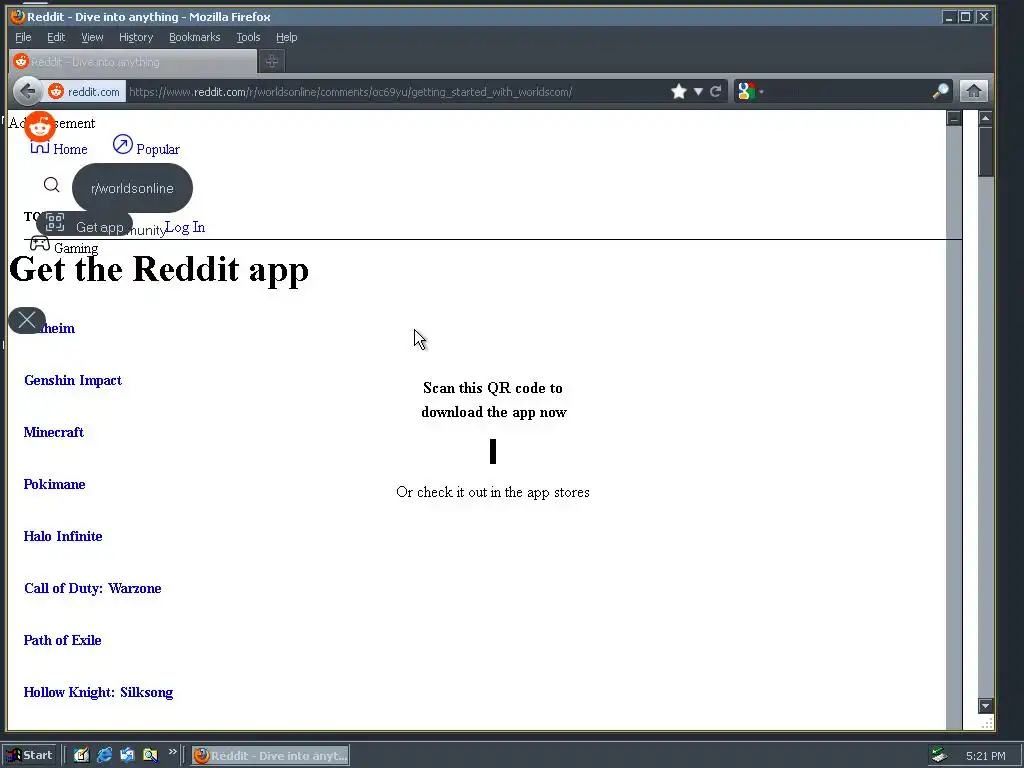Open the Help menu

pyautogui.click(x=286, y=37)
